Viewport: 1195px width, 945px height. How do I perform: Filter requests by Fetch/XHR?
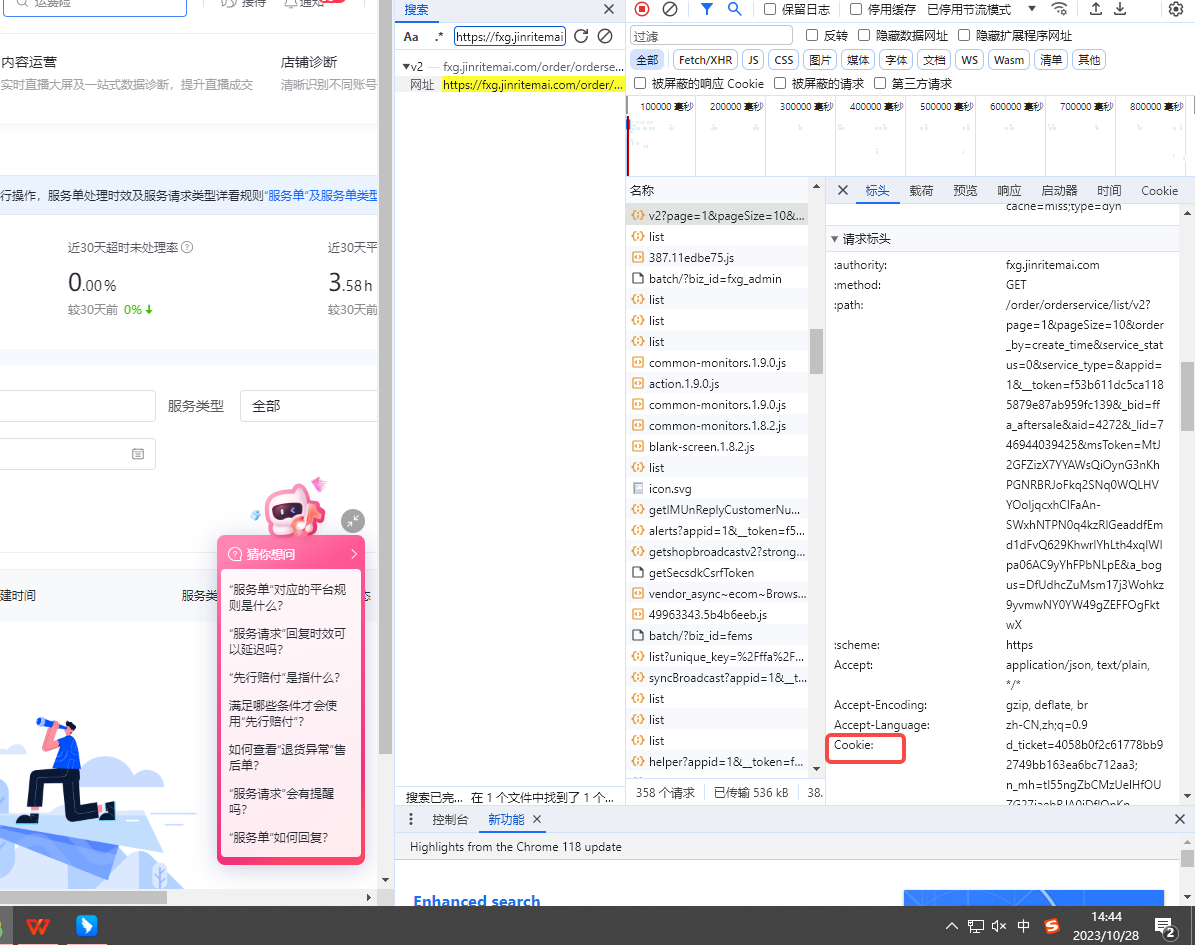[x=705, y=59]
